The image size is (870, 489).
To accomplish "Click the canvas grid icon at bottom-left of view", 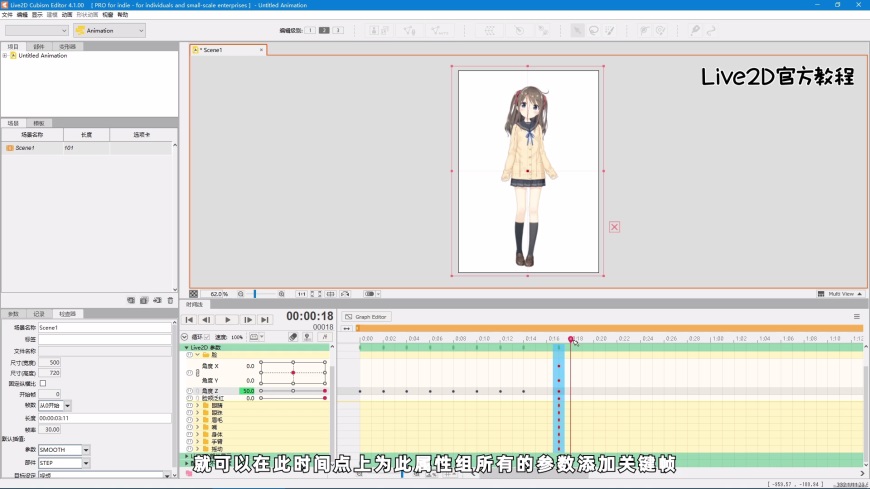I will pos(193,294).
